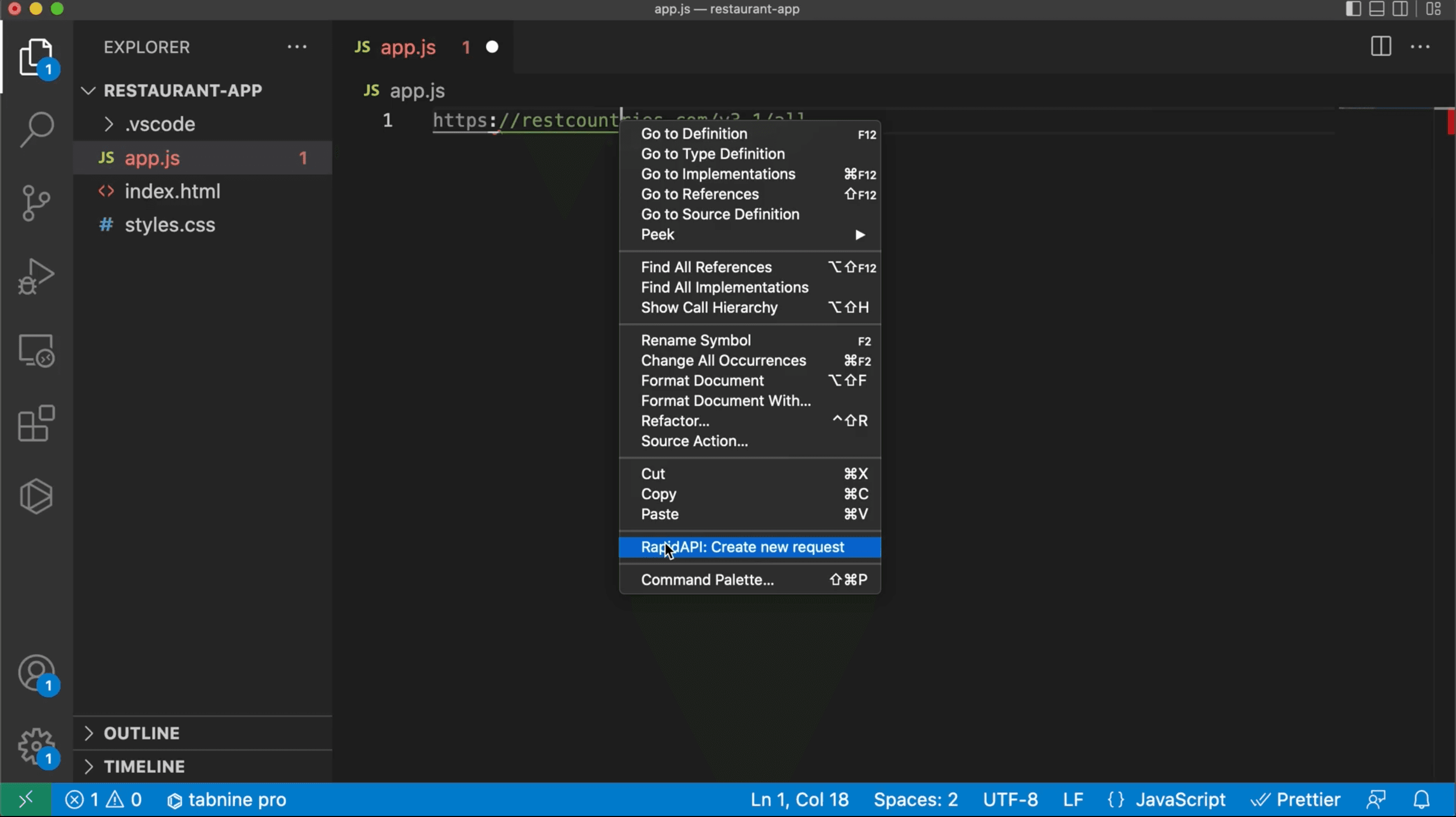Open index.html in the file tree

coord(203,191)
